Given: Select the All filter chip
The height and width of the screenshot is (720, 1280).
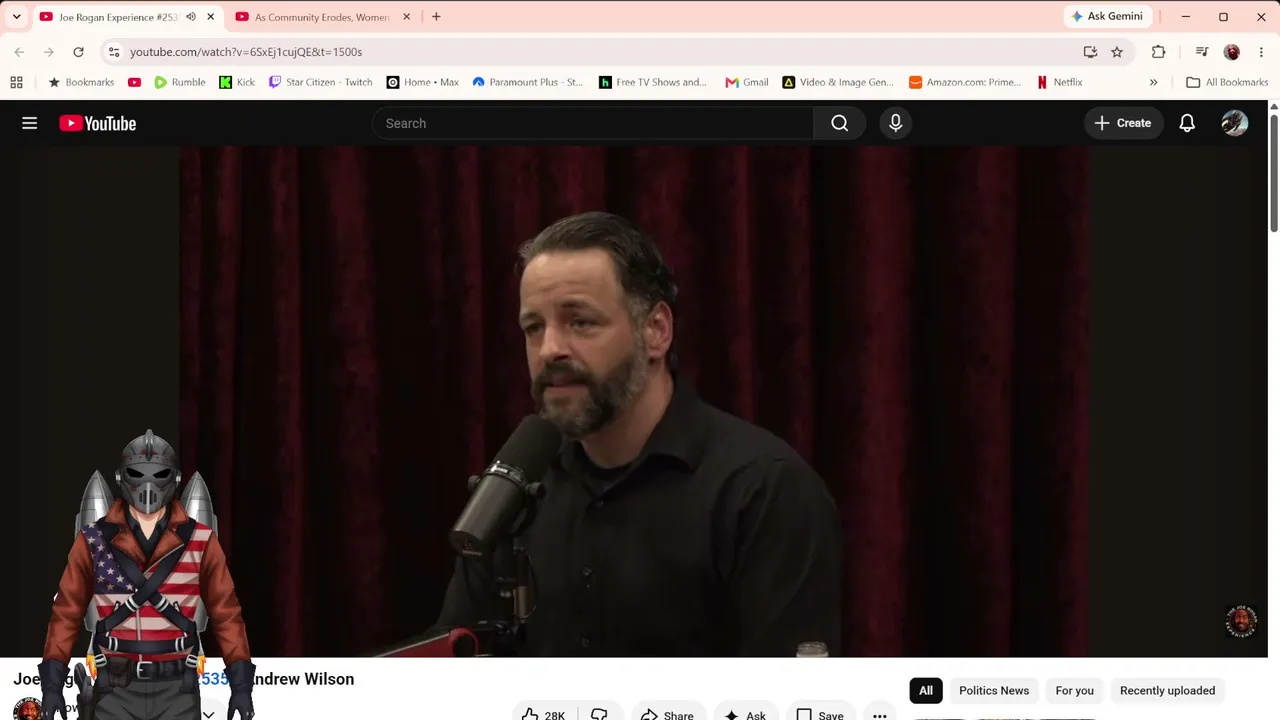Looking at the screenshot, I should [x=926, y=691].
